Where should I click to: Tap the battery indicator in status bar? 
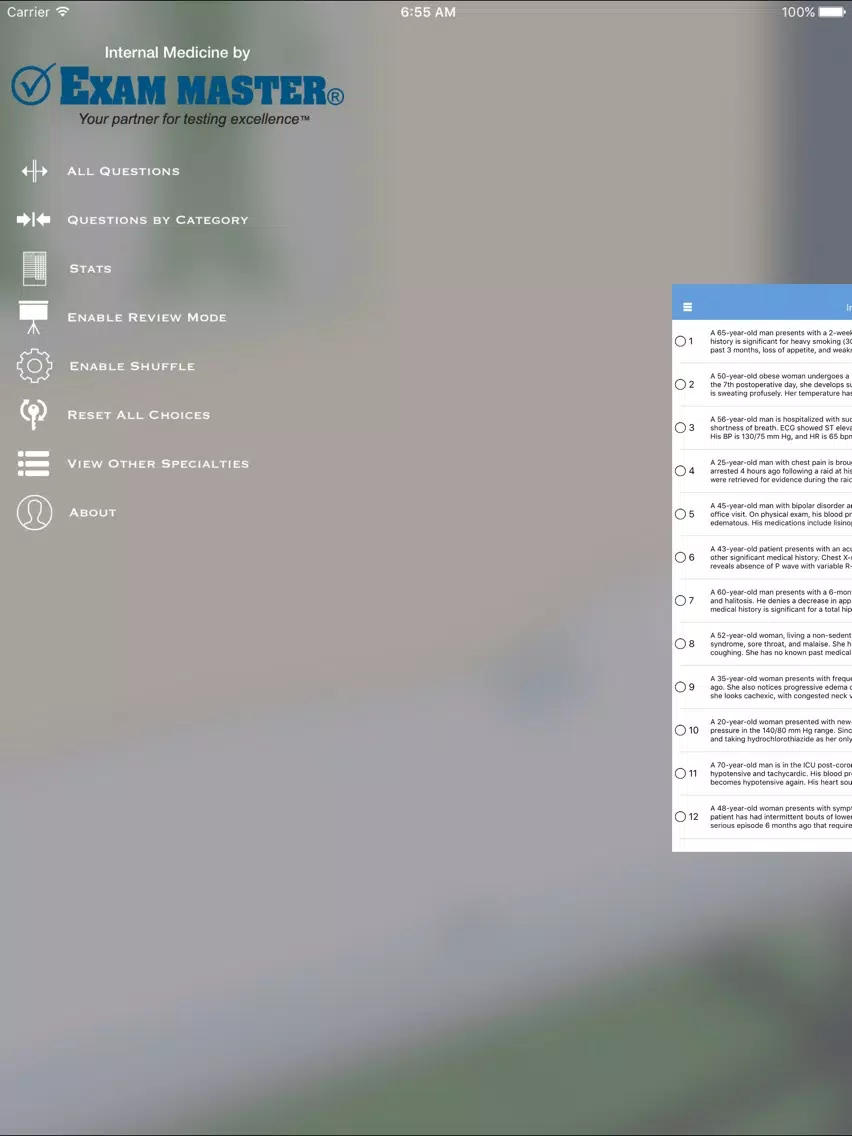pyautogui.click(x=832, y=12)
